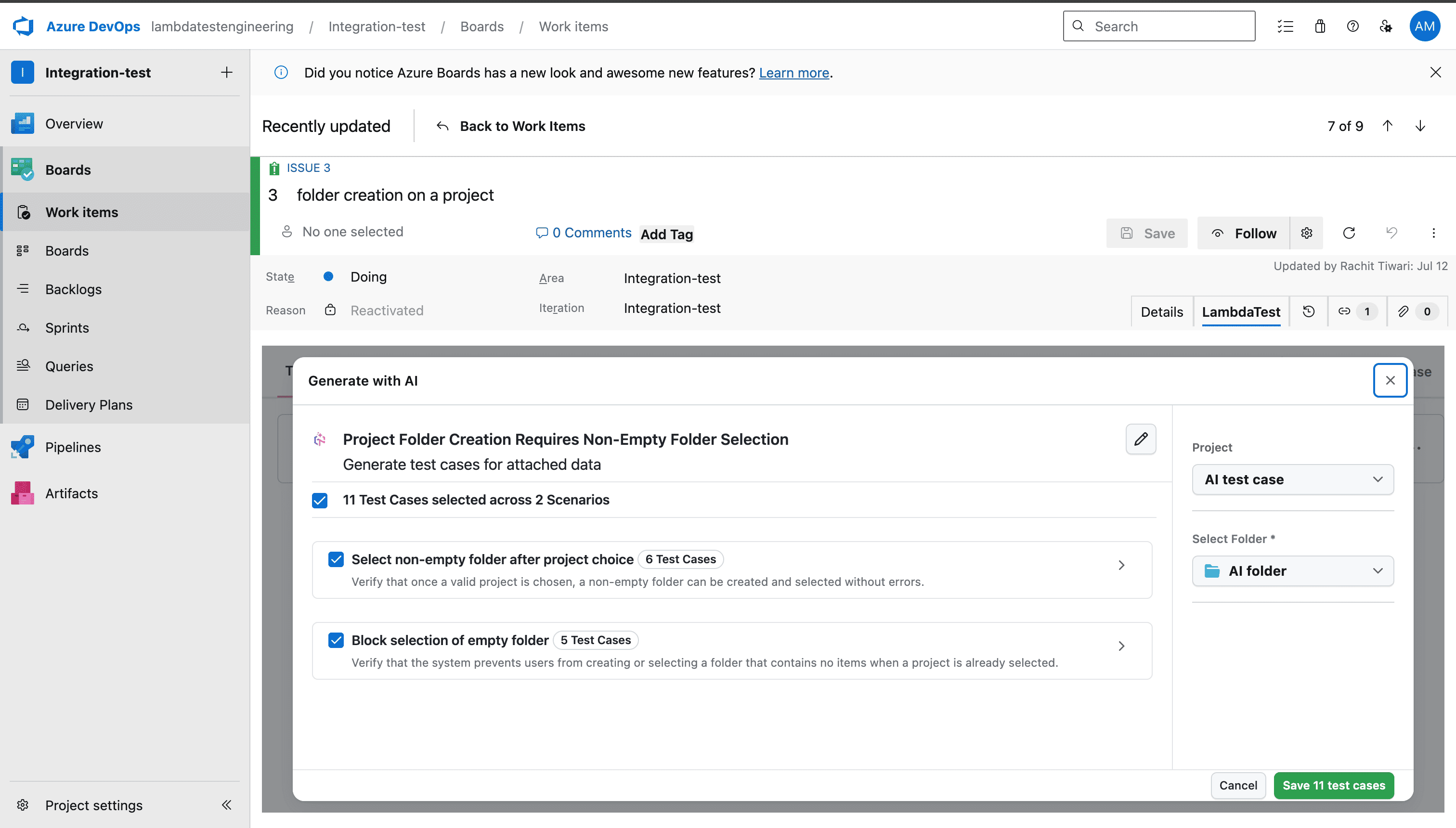Click the Add Tag button
Viewport: 1456px width, 828px height.
click(666, 234)
